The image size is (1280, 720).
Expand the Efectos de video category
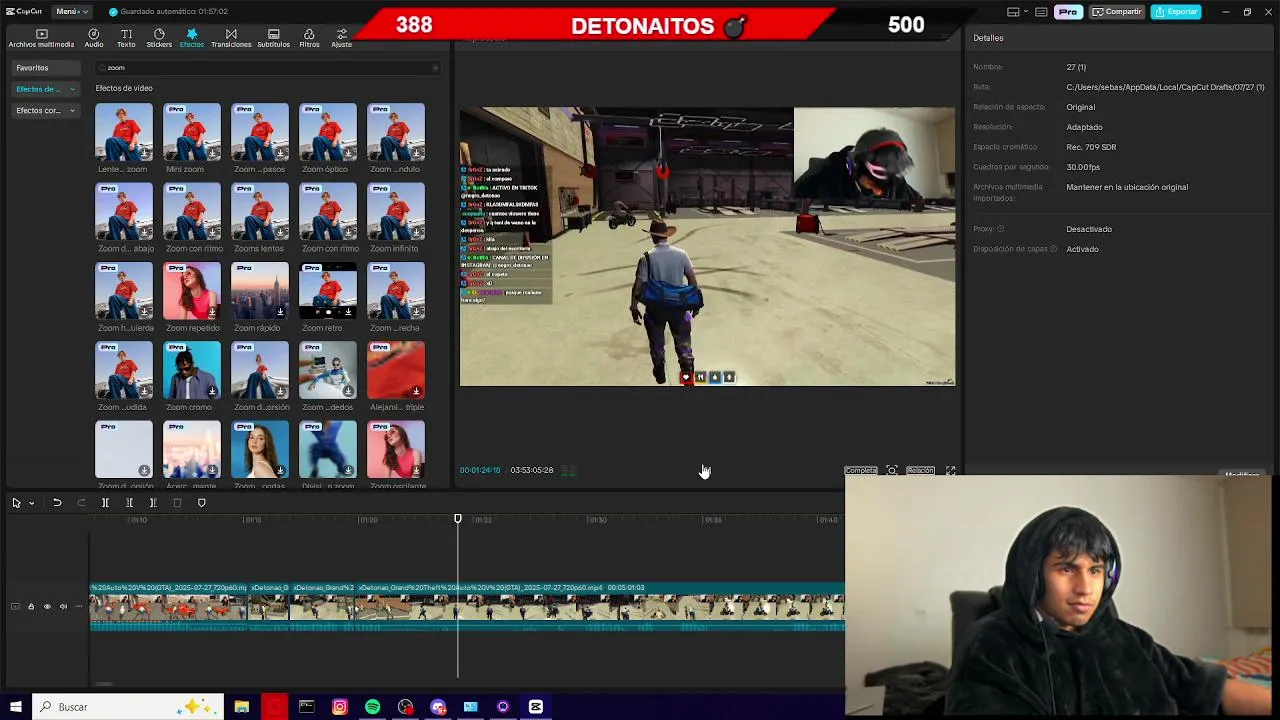(45, 89)
